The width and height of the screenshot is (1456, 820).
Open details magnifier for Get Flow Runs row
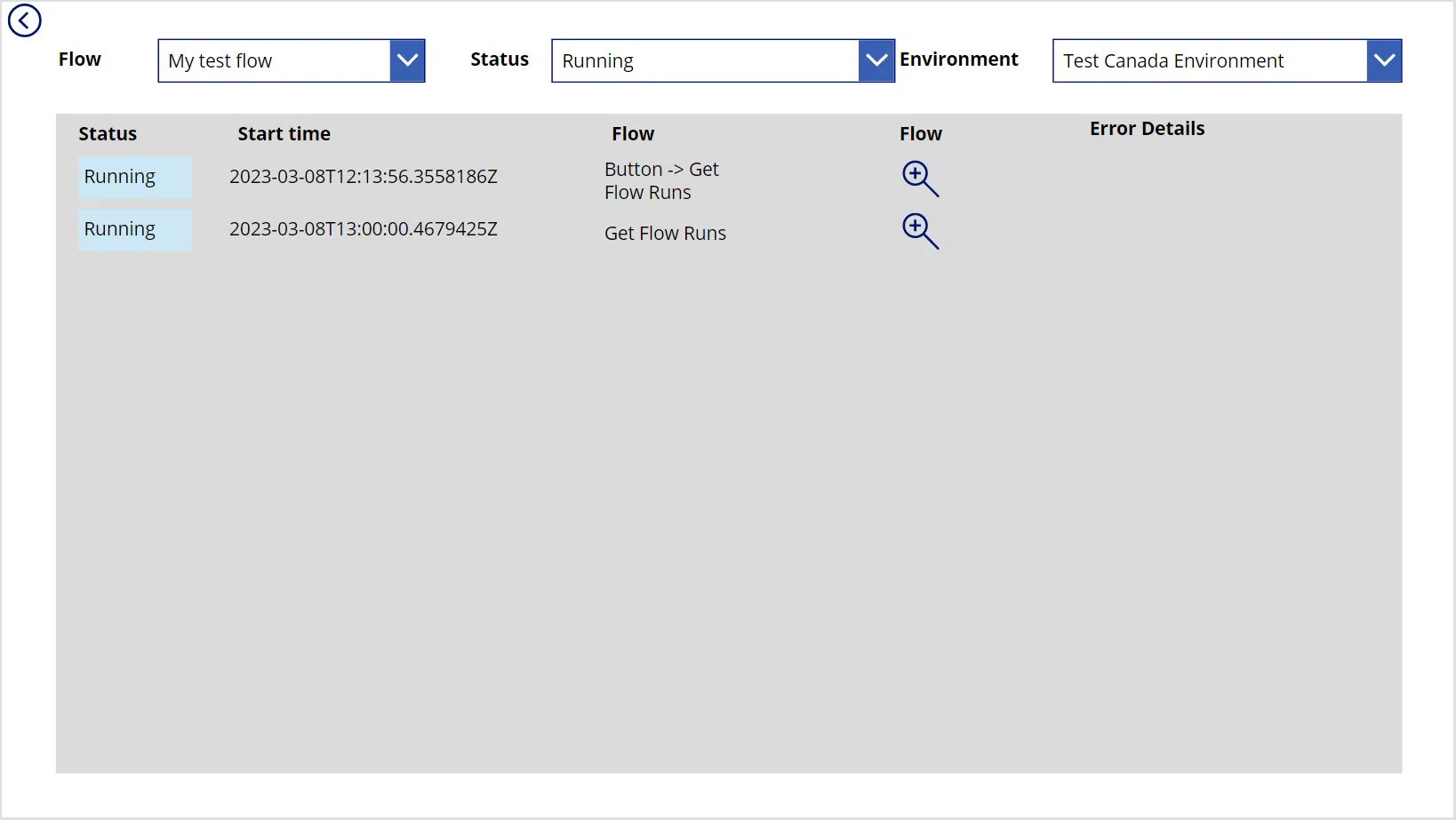coord(920,231)
